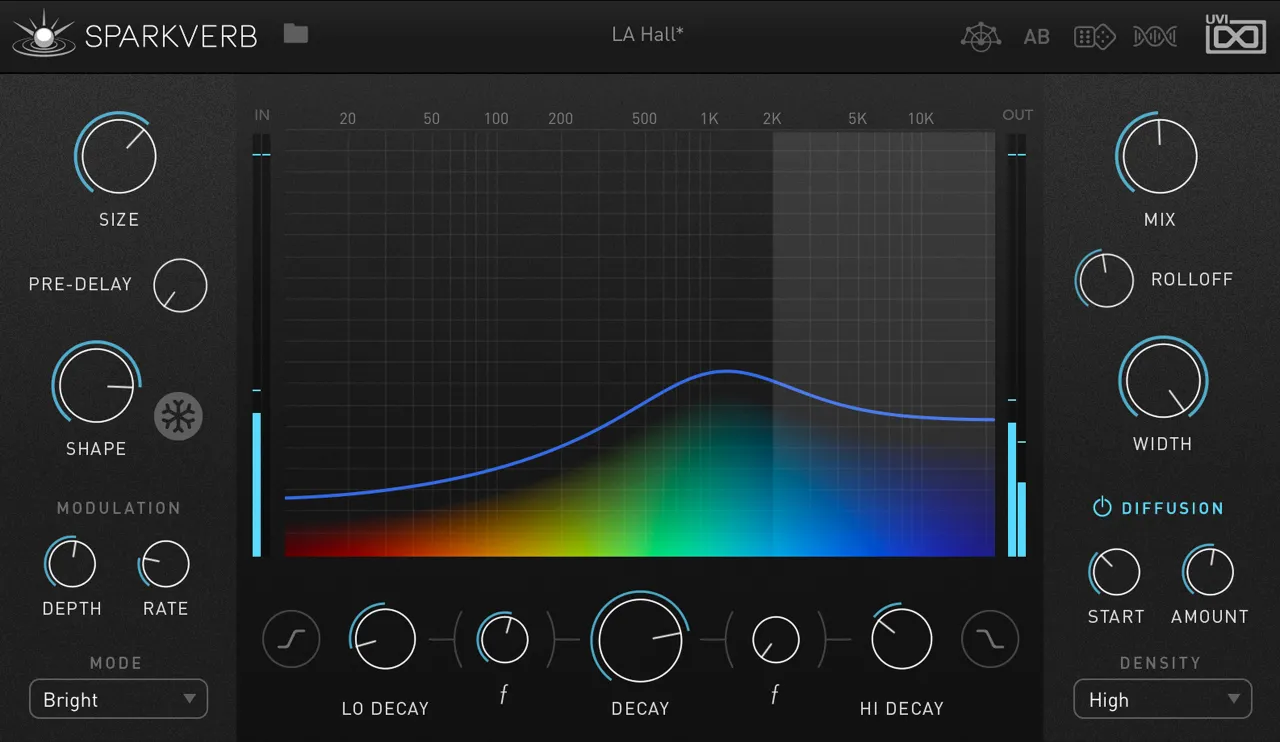The image size is (1280, 742).
Task: Click the Shape knob
Action: click(x=96, y=386)
